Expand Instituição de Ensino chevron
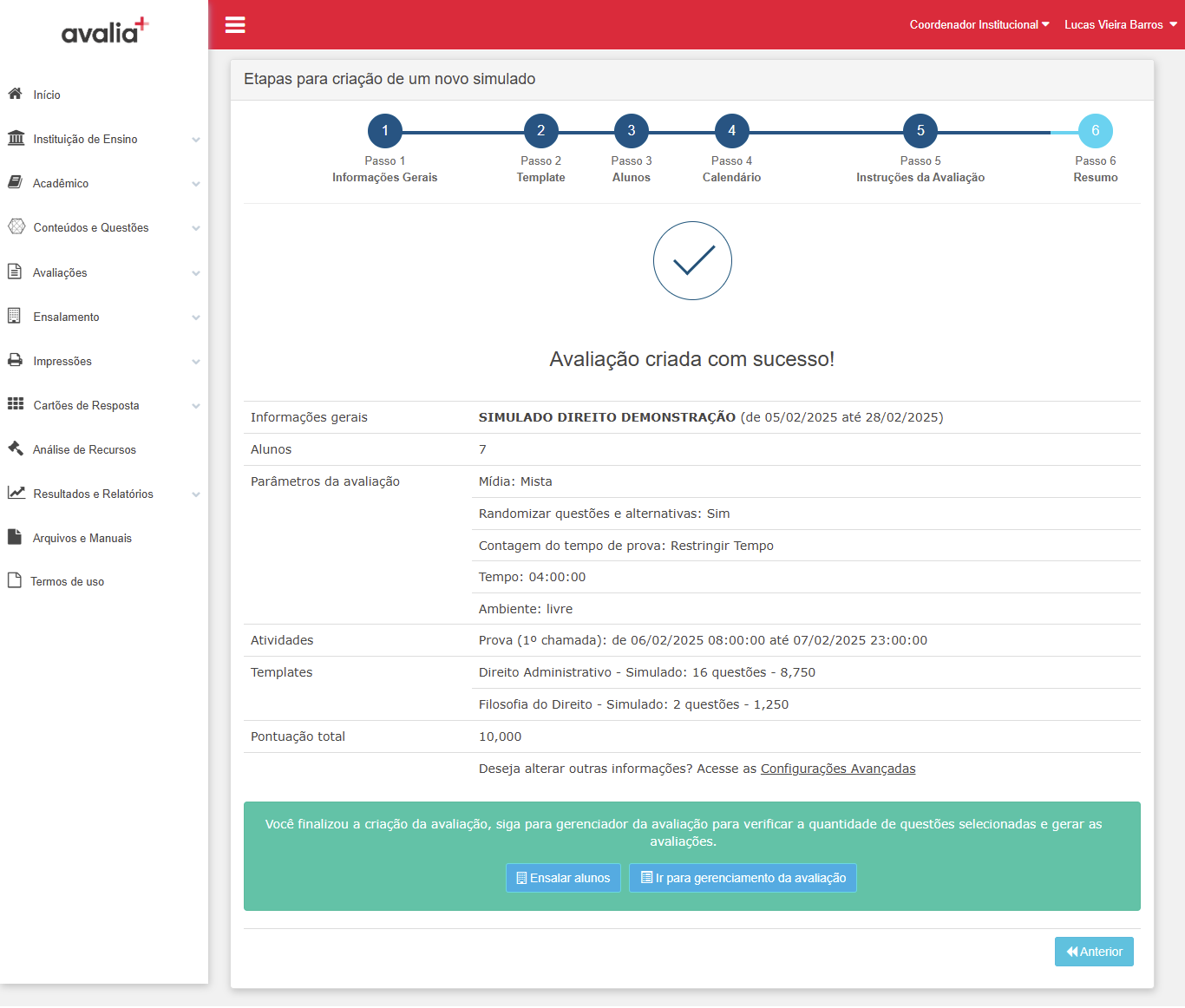Viewport: 1185px width, 1008px height. pos(196,140)
